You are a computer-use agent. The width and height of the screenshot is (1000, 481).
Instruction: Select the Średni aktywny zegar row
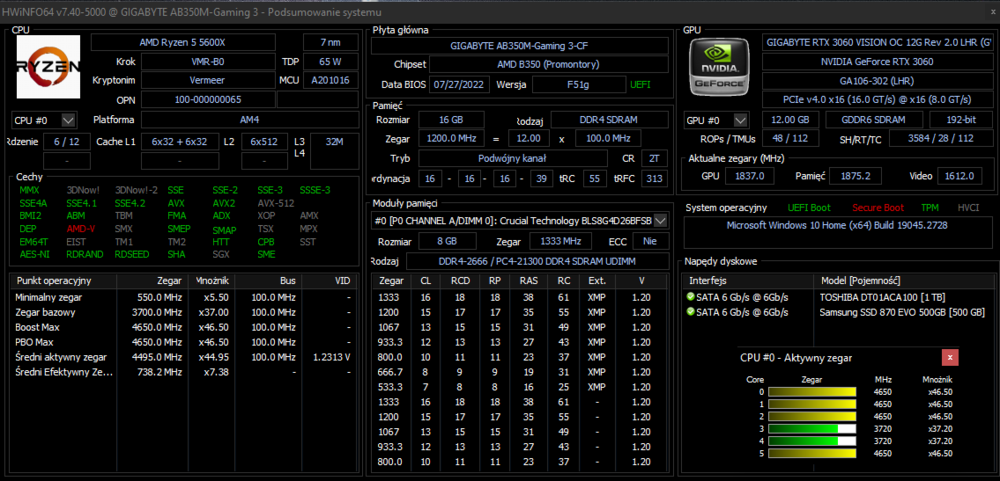184,357
